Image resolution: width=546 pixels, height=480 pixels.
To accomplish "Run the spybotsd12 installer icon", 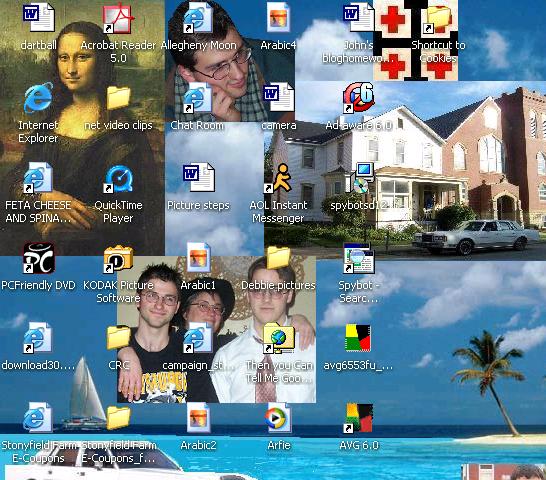I will point(359,178).
